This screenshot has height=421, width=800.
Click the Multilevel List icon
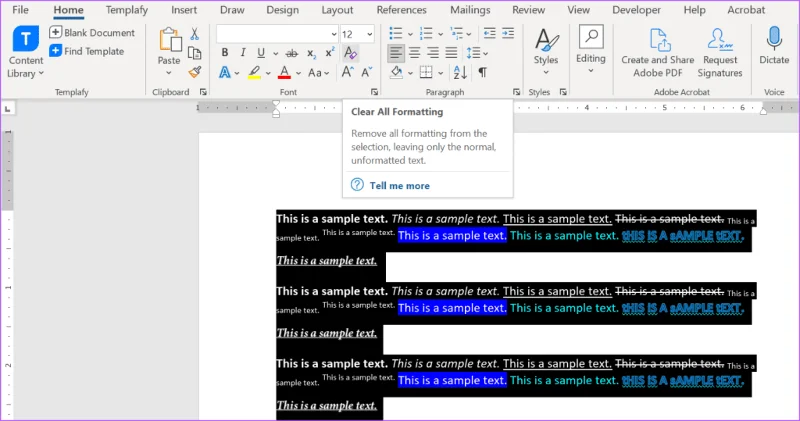[x=457, y=34]
